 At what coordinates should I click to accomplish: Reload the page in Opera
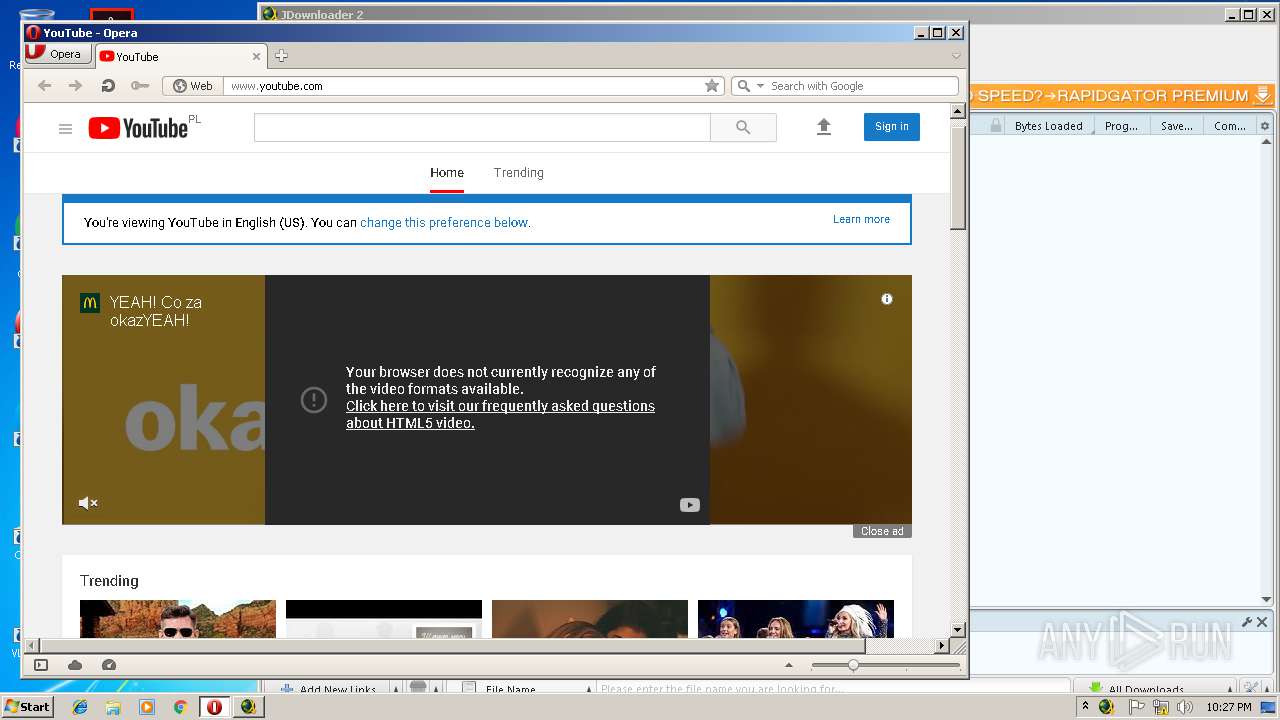107,86
